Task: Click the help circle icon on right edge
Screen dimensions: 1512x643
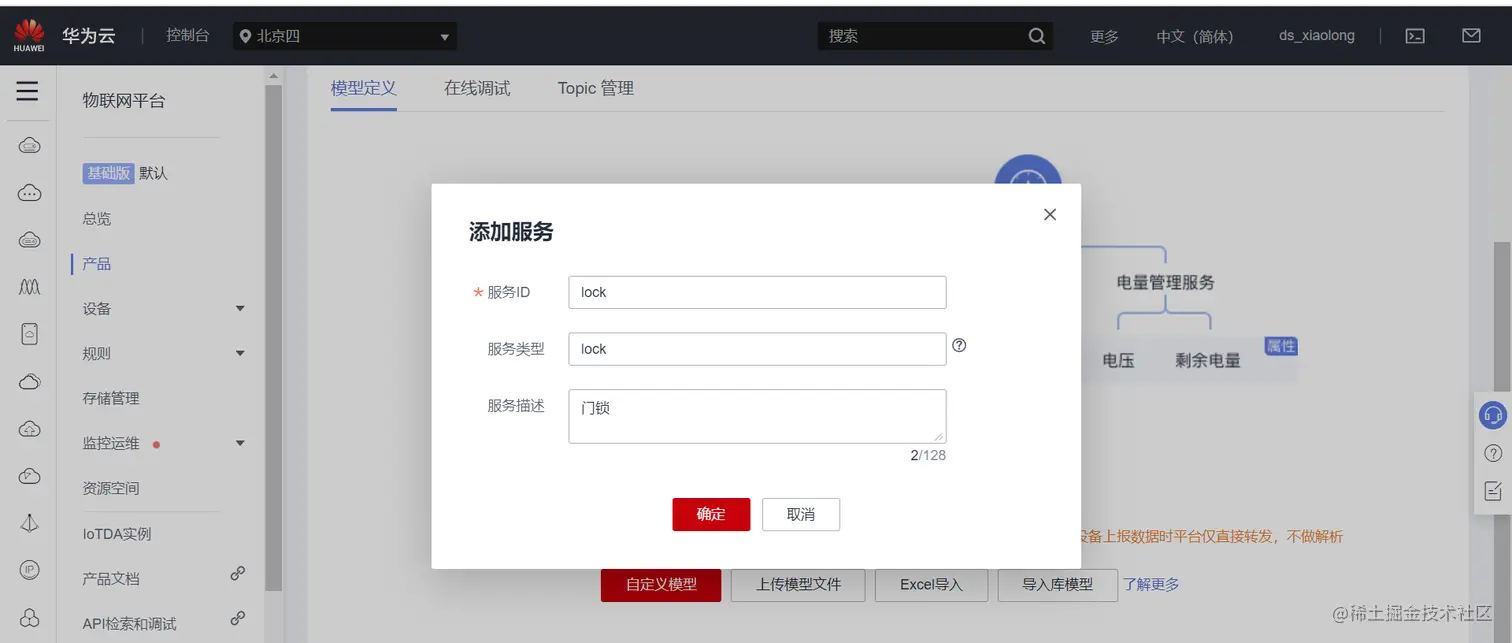Action: tap(1493, 454)
